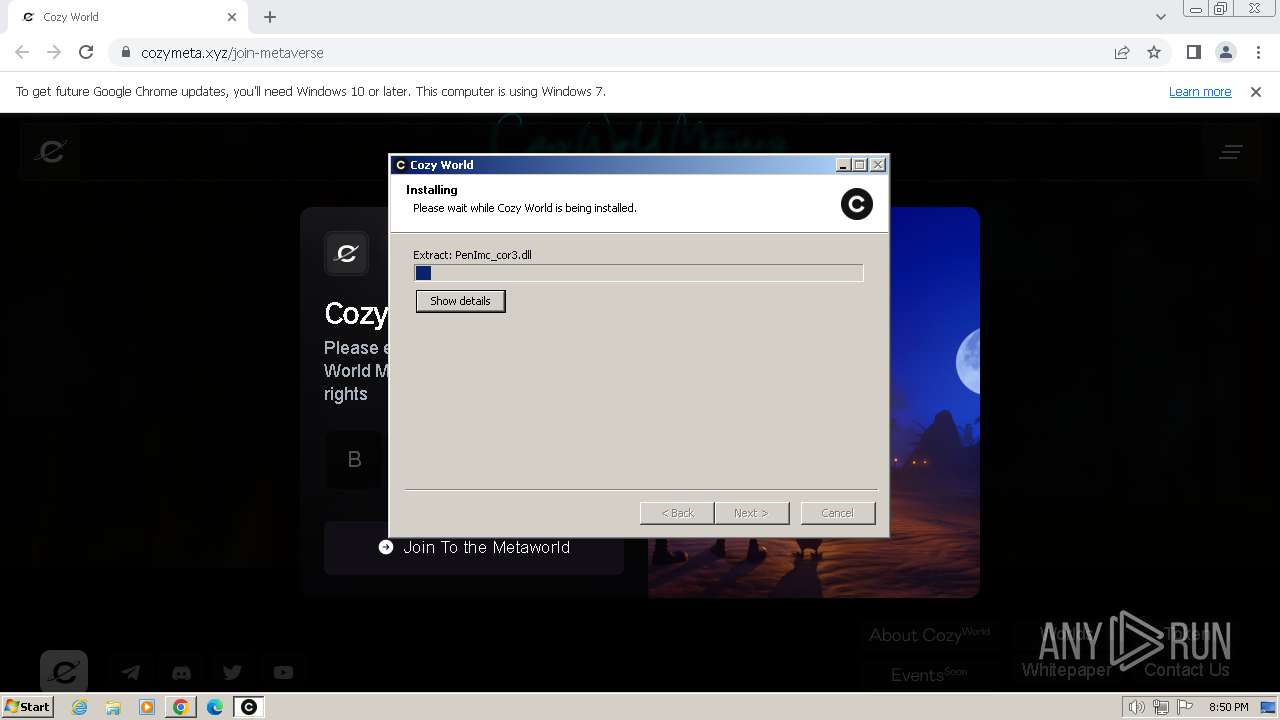Click the Cozy World logo in the installer header
This screenshot has width=1280, height=720.
point(856,204)
